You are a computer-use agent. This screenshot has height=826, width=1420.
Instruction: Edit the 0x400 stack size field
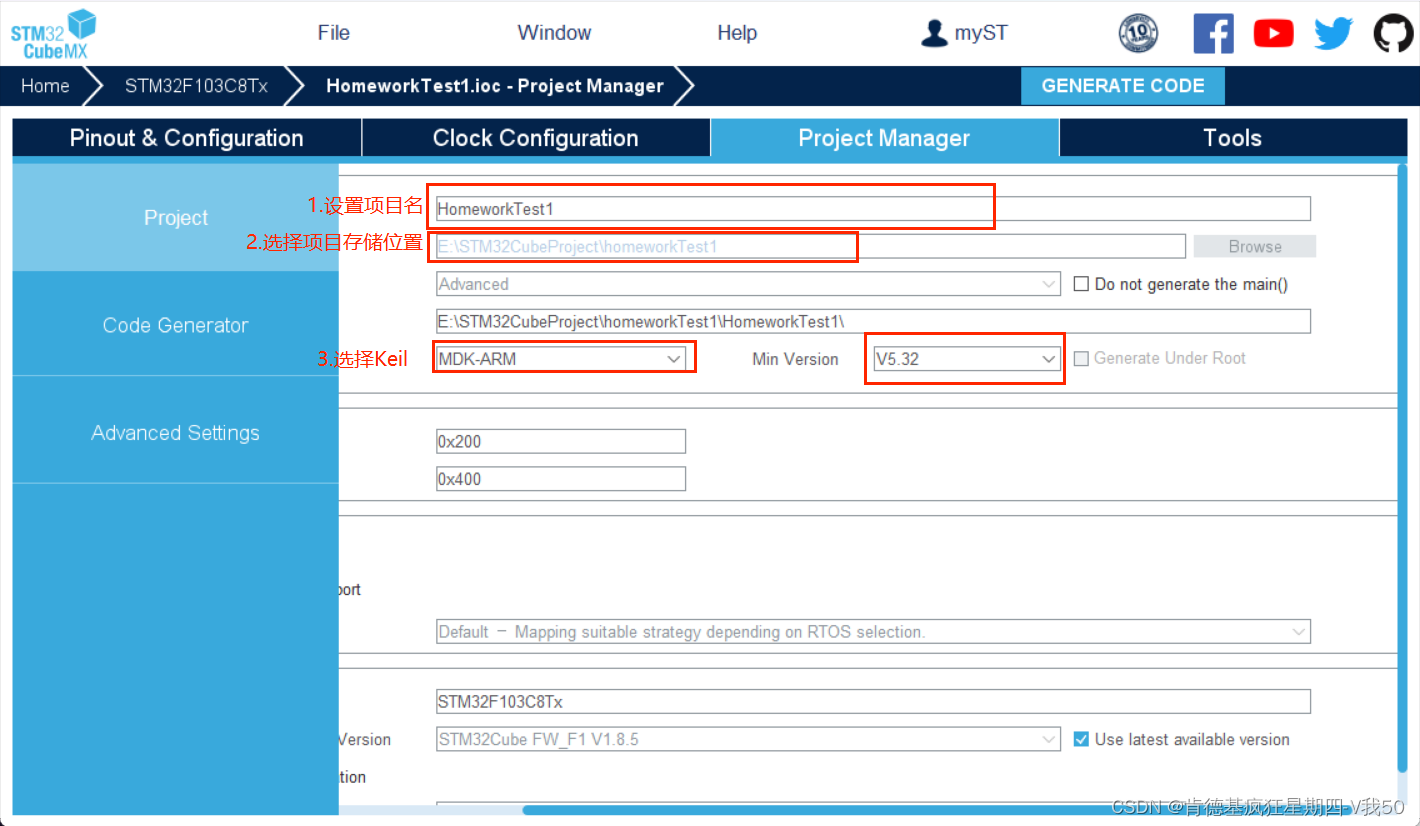[x=561, y=479]
